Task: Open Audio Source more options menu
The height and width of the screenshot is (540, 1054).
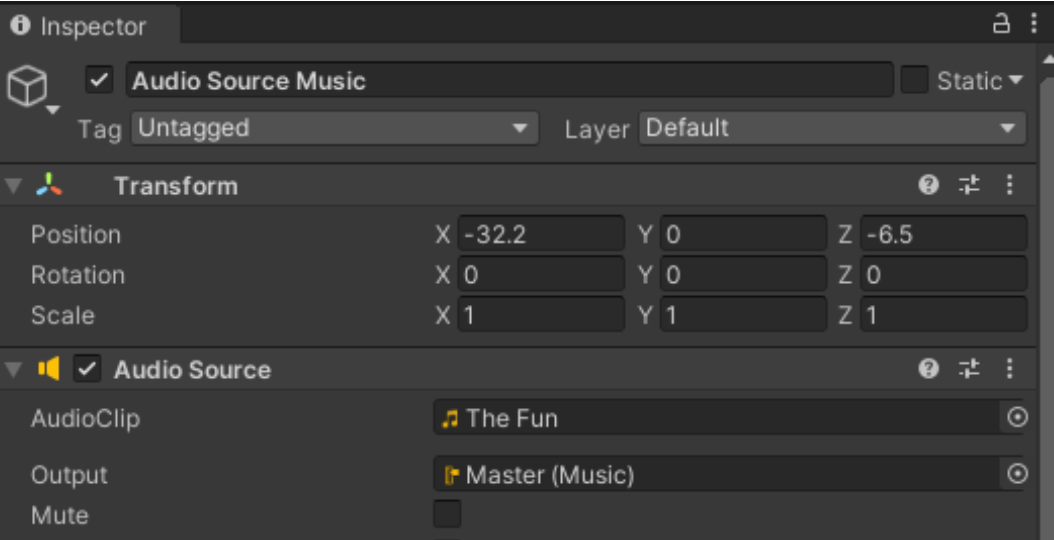Action: pos(1009,370)
